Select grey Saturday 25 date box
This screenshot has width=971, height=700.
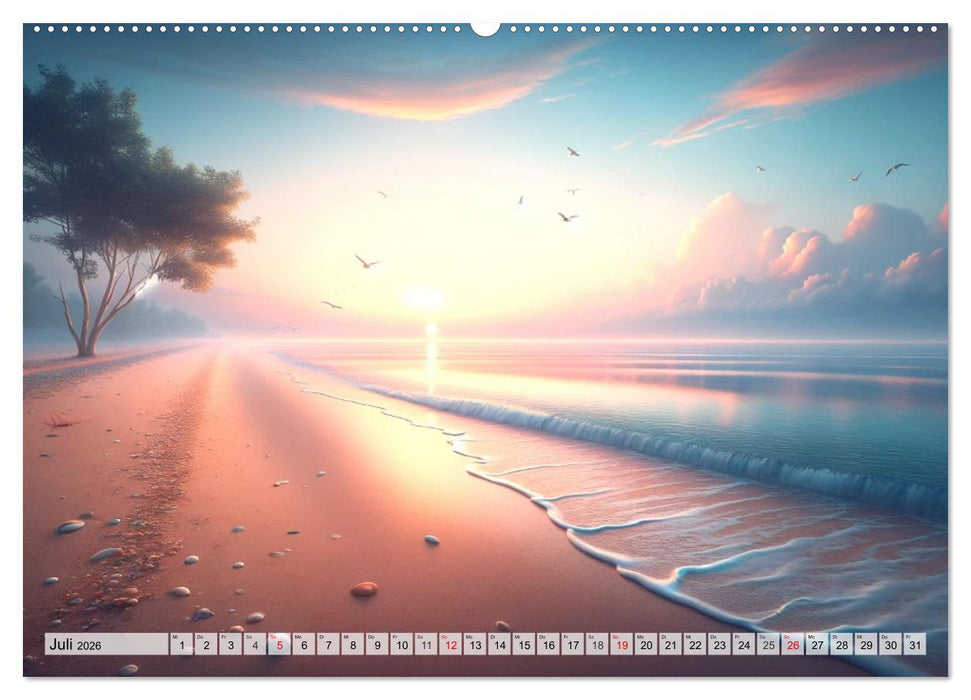[x=768, y=644]
